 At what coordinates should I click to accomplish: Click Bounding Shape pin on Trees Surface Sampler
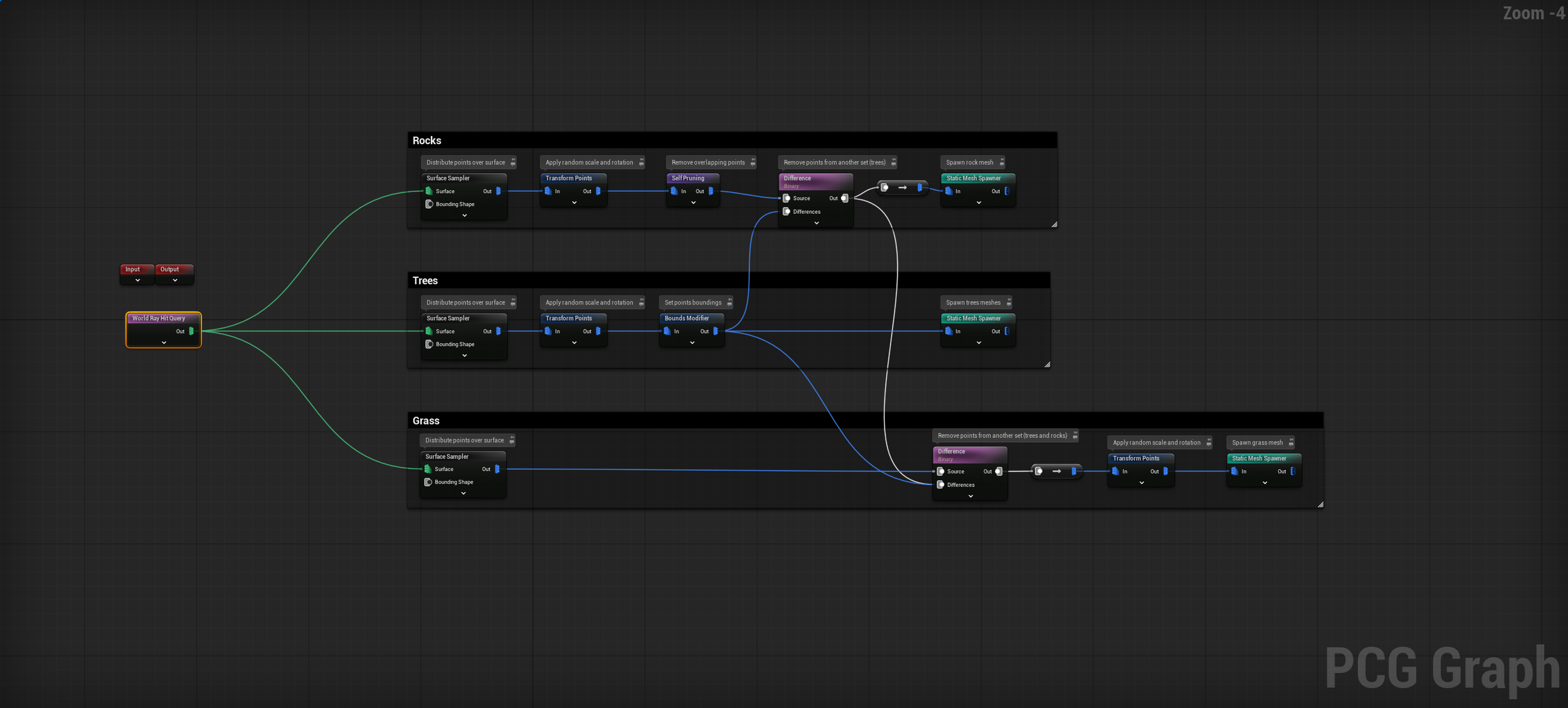click(429, 344)
